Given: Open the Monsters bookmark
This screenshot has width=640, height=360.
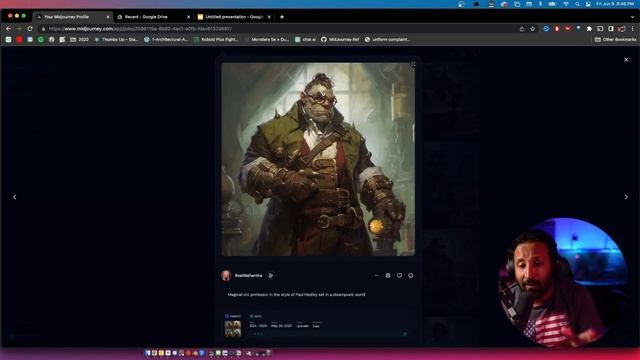Looking at the screenshot, I should click(267, 40).
